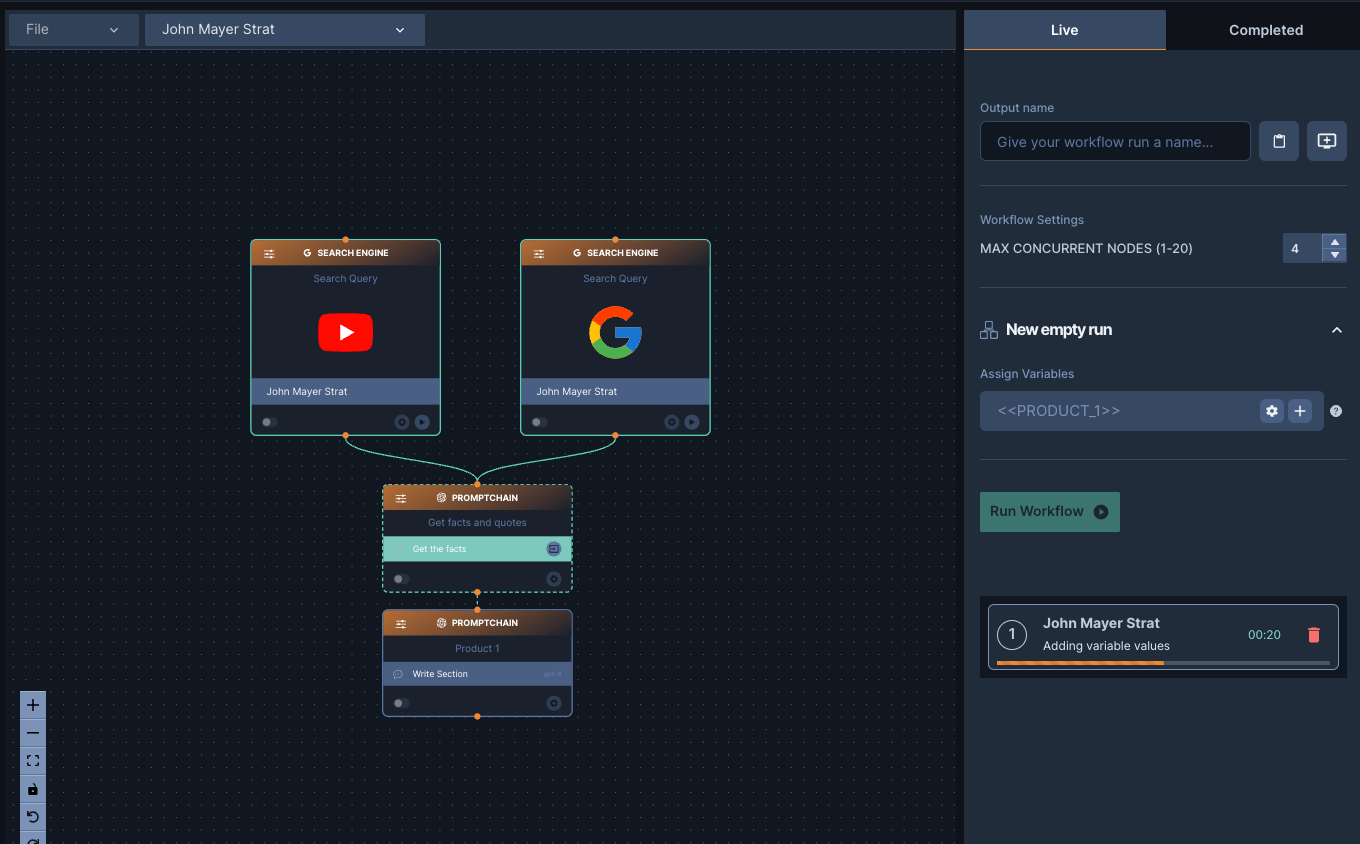The image size is (1360, 844).
Task: Click the plus icon next to PRODUCT_1 variable
Action: click(x=1300, y=411)
